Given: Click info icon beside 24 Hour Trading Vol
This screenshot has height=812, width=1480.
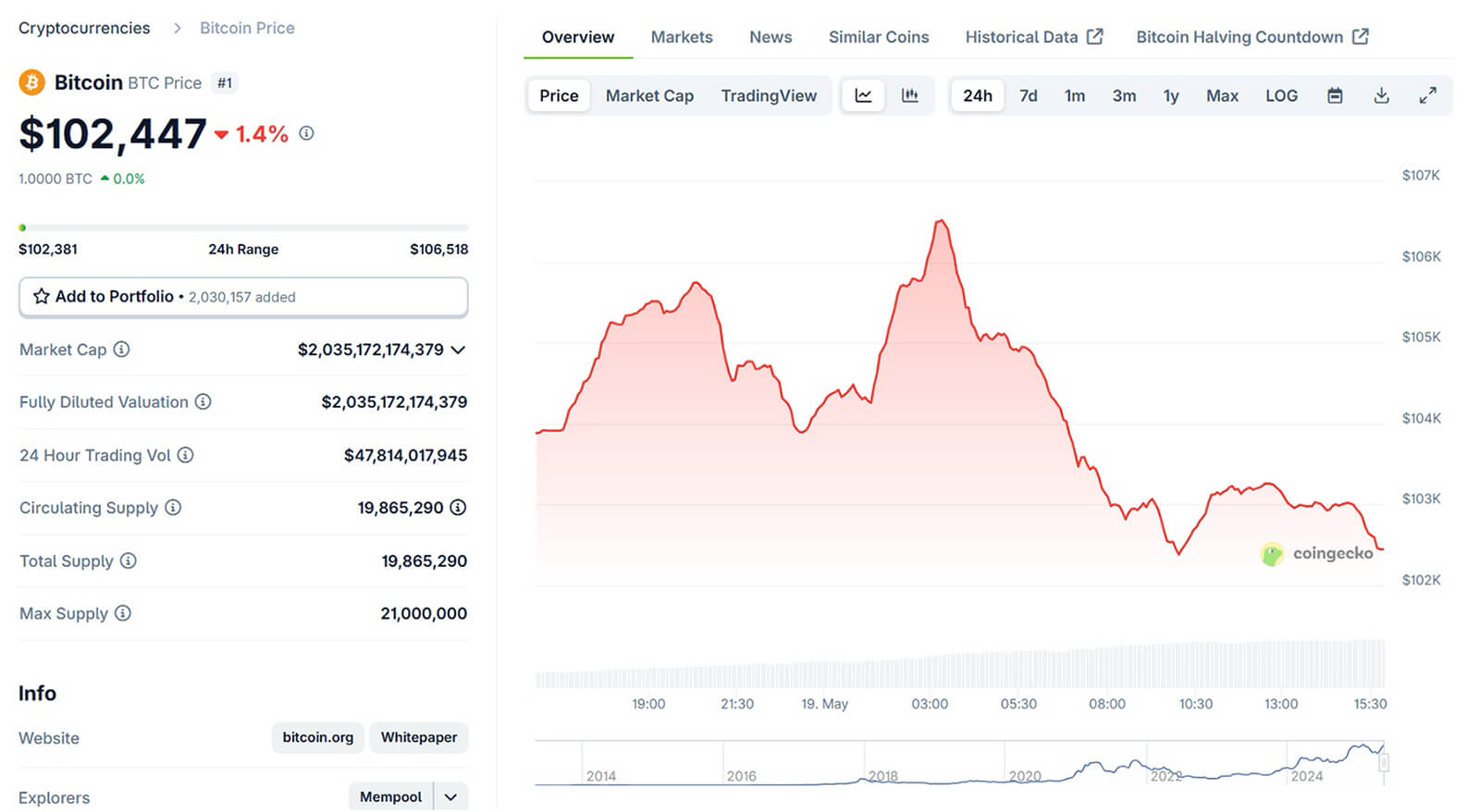Looking at the screenshot, I should click(185, 455).
